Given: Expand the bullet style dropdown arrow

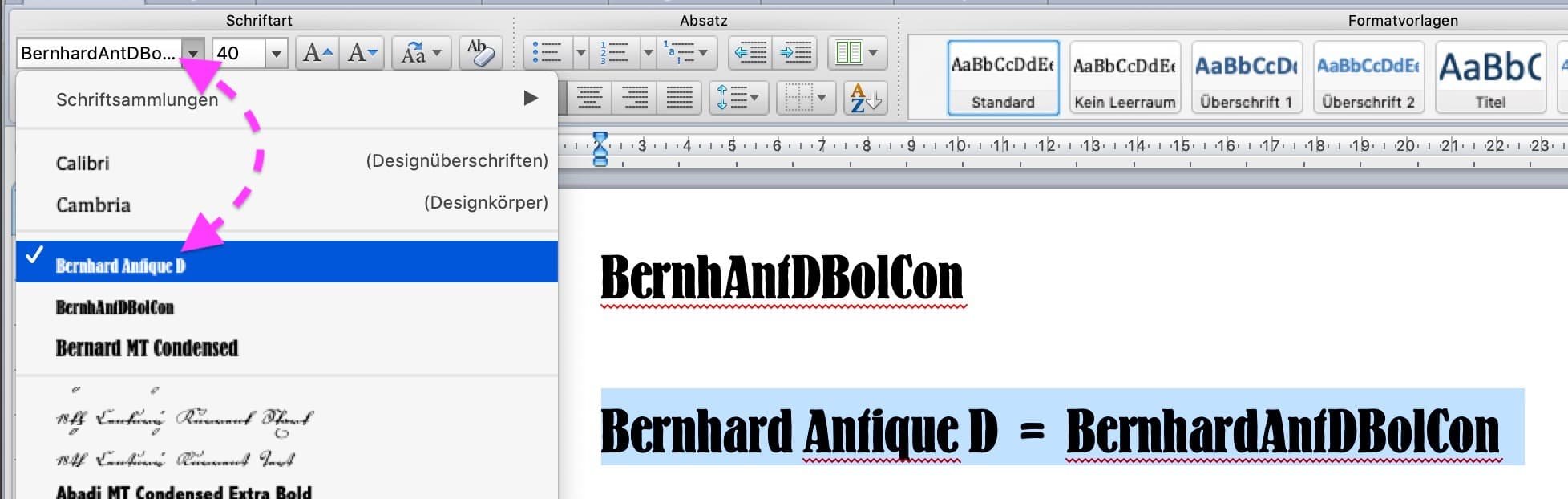Looking at the screenshot, I should 581,54.
